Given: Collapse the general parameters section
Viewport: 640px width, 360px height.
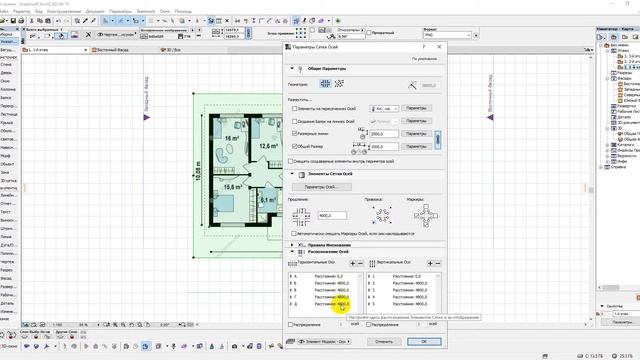Looking at the screenshot, I should (x=292, y=69).
